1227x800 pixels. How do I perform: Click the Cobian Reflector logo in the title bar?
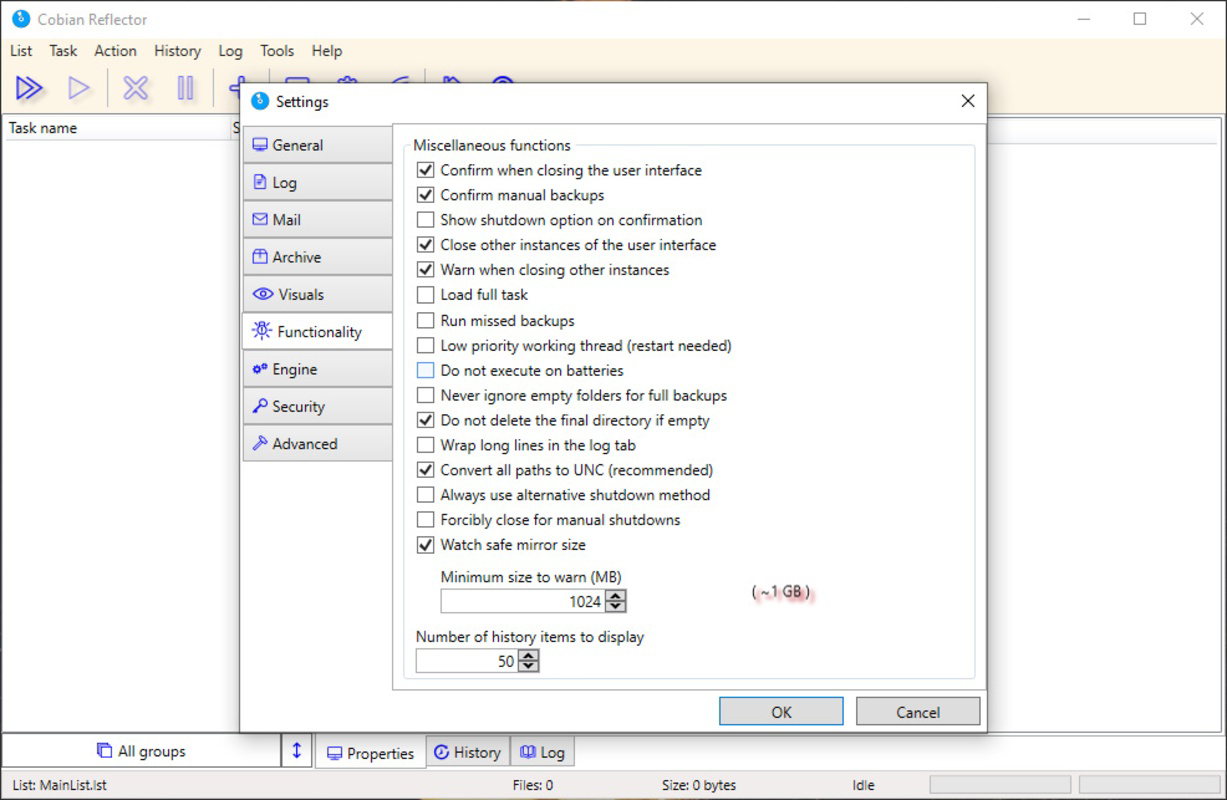pos(20,19)
